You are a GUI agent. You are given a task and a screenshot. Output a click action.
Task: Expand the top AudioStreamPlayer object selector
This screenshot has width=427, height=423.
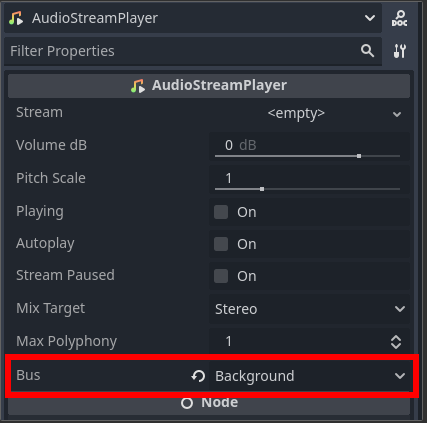193,18
